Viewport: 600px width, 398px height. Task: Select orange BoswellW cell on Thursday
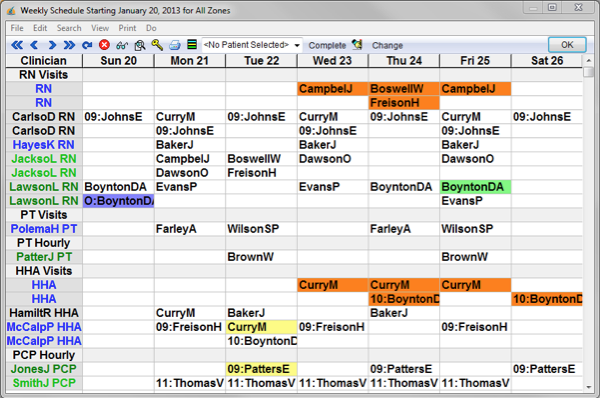tap(404, 89)
